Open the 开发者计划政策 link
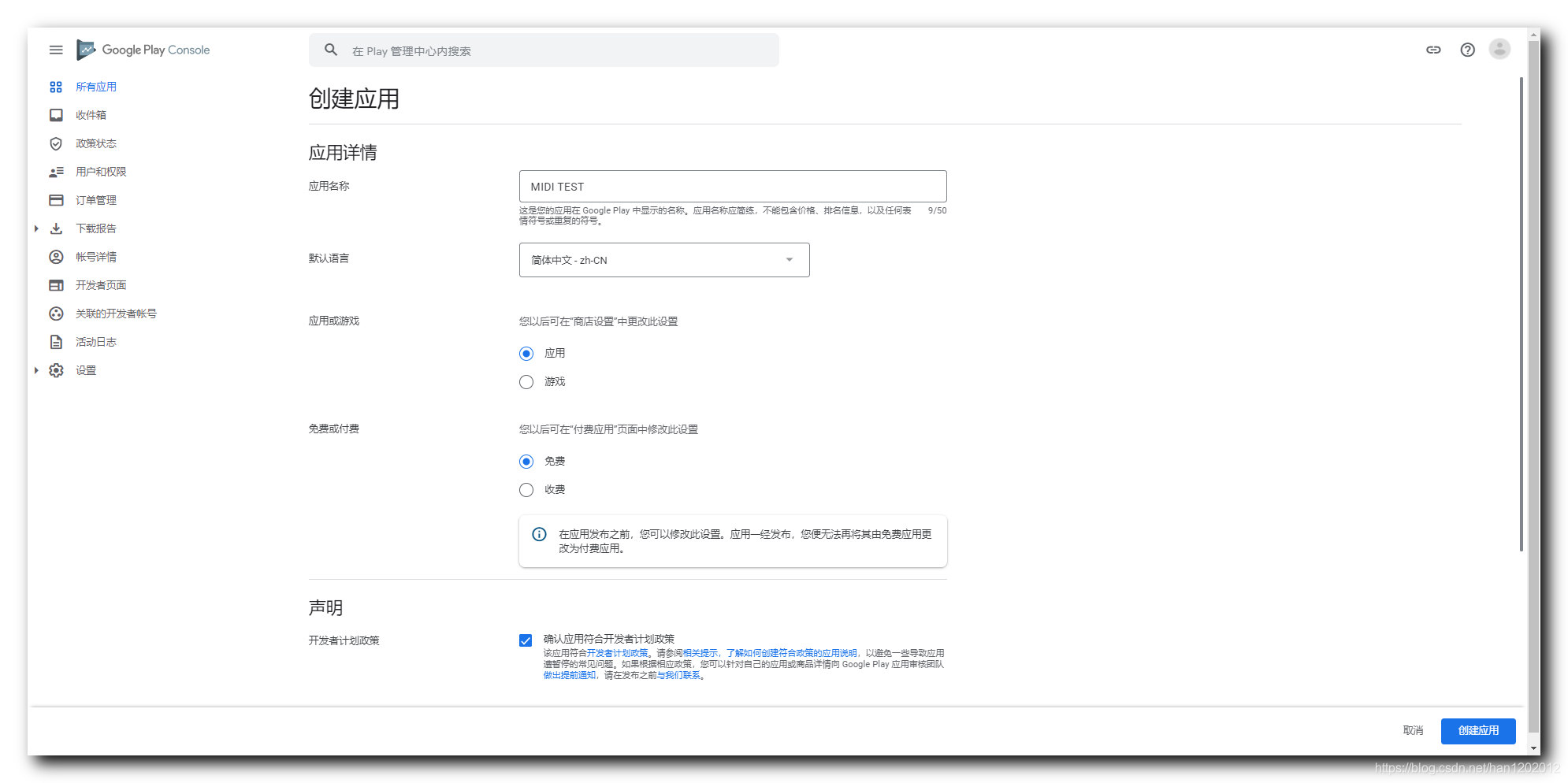The width and height of the screenshot is (1568, 783). tap(617, 653)
